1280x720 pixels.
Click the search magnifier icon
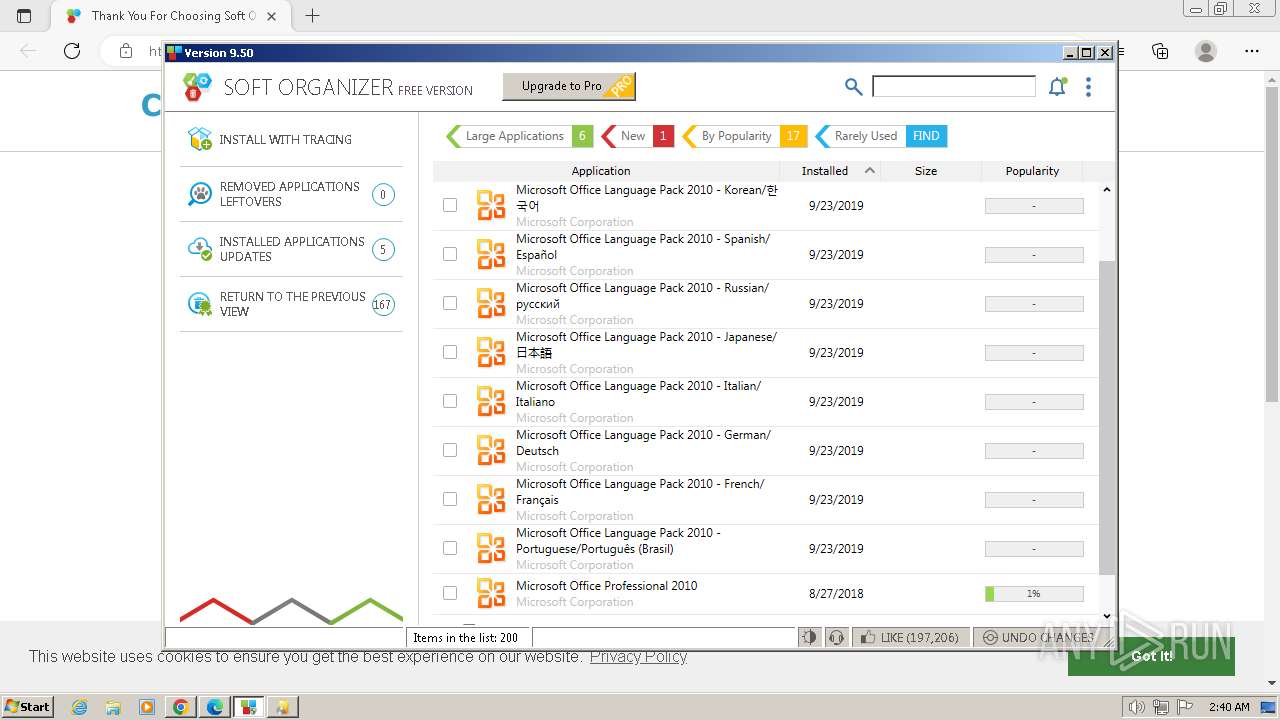tap(853, 87)
